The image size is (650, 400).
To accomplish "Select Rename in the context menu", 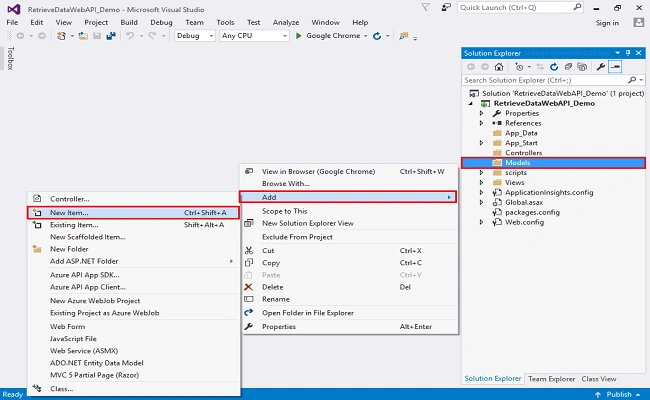I will (x=348, y=299).
